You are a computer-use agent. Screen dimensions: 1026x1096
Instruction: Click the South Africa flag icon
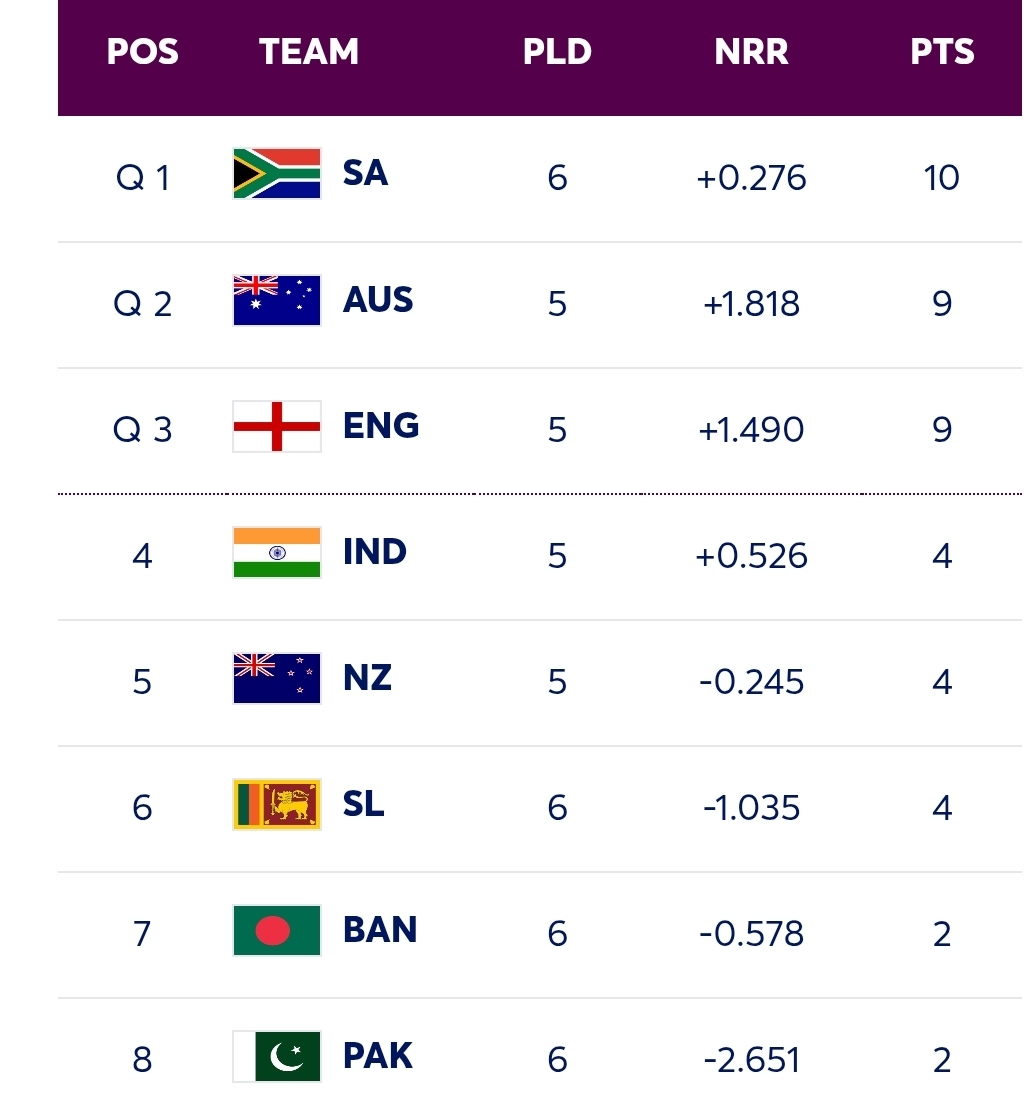(x=276, y=174)
